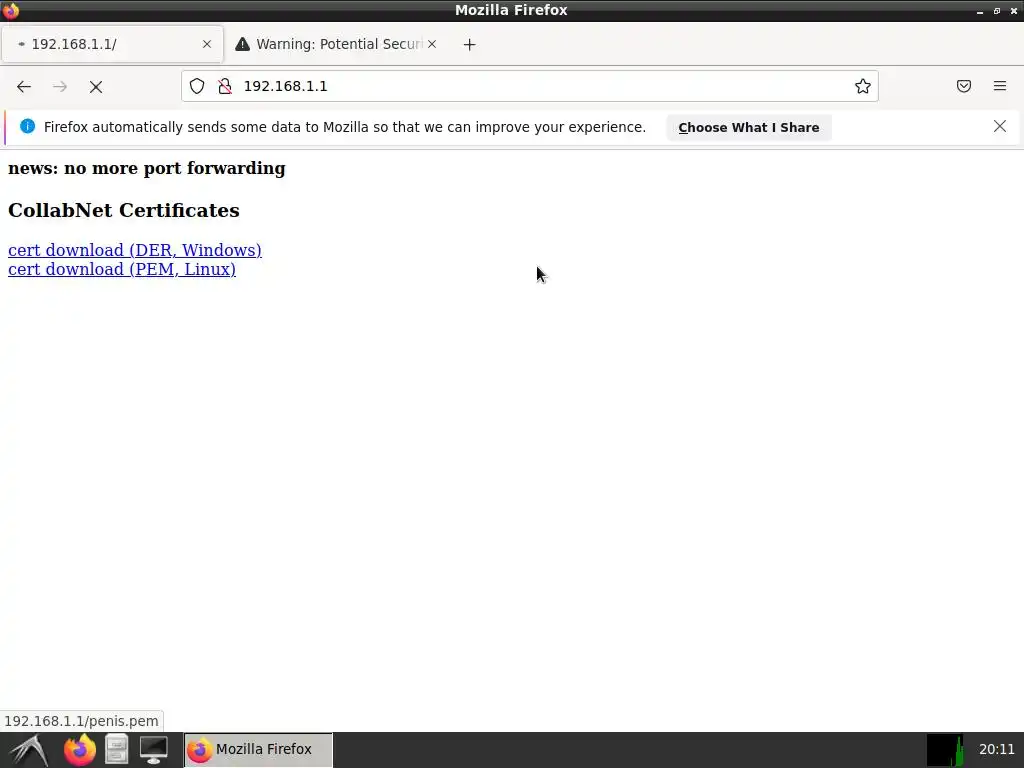Click the Choose What I Share button
This screenshot has width=1024, height=768.
[748, 127]
